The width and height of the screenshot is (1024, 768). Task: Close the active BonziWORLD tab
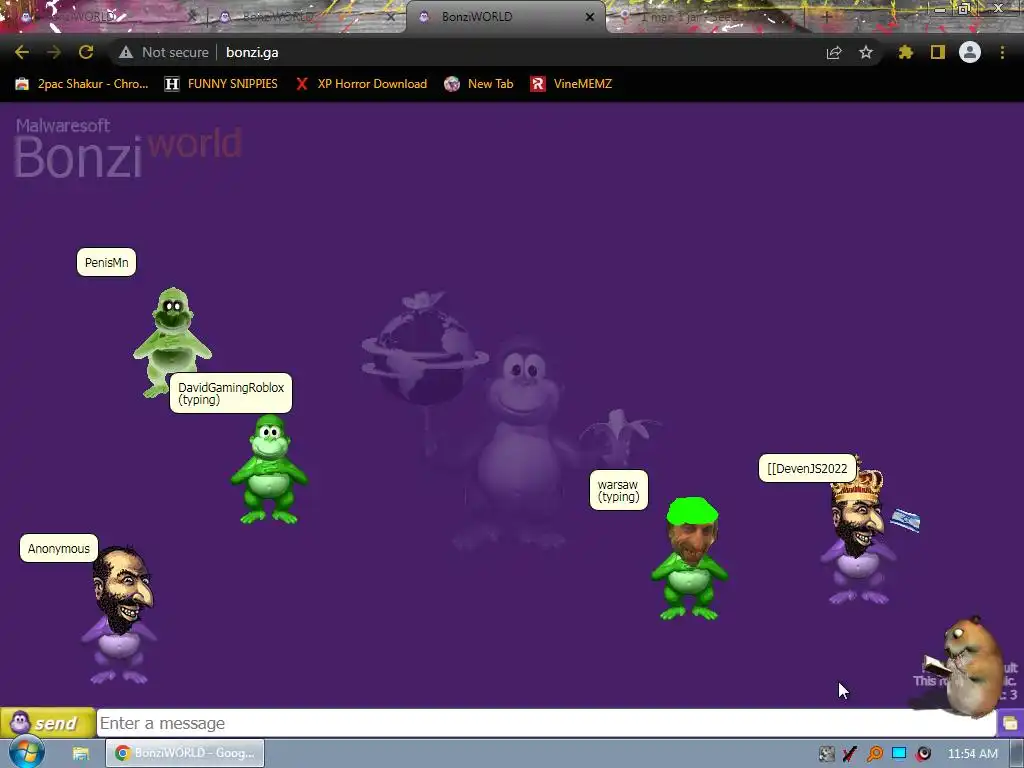pos(590,17)
